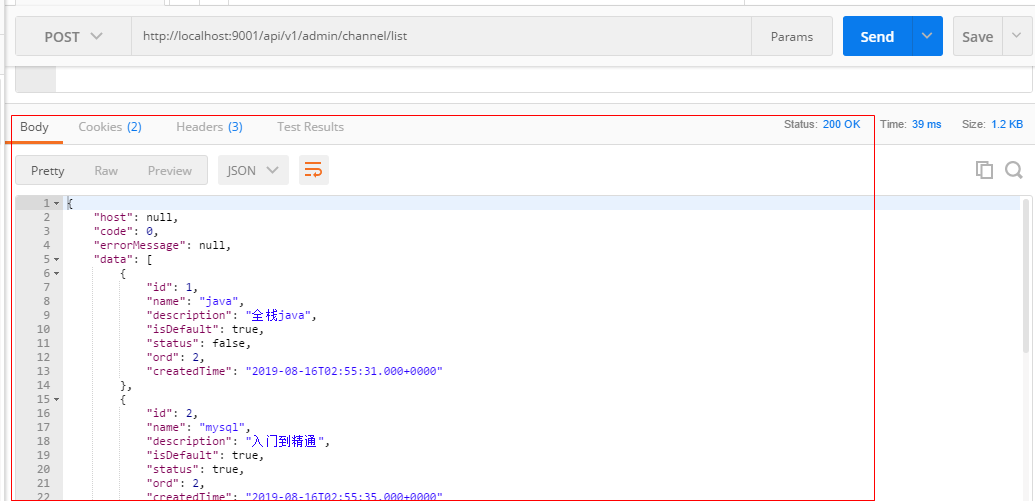Click the "errorMessage": null line
1035x501 pixels.
pyautogui.click(x=163, y=246)
